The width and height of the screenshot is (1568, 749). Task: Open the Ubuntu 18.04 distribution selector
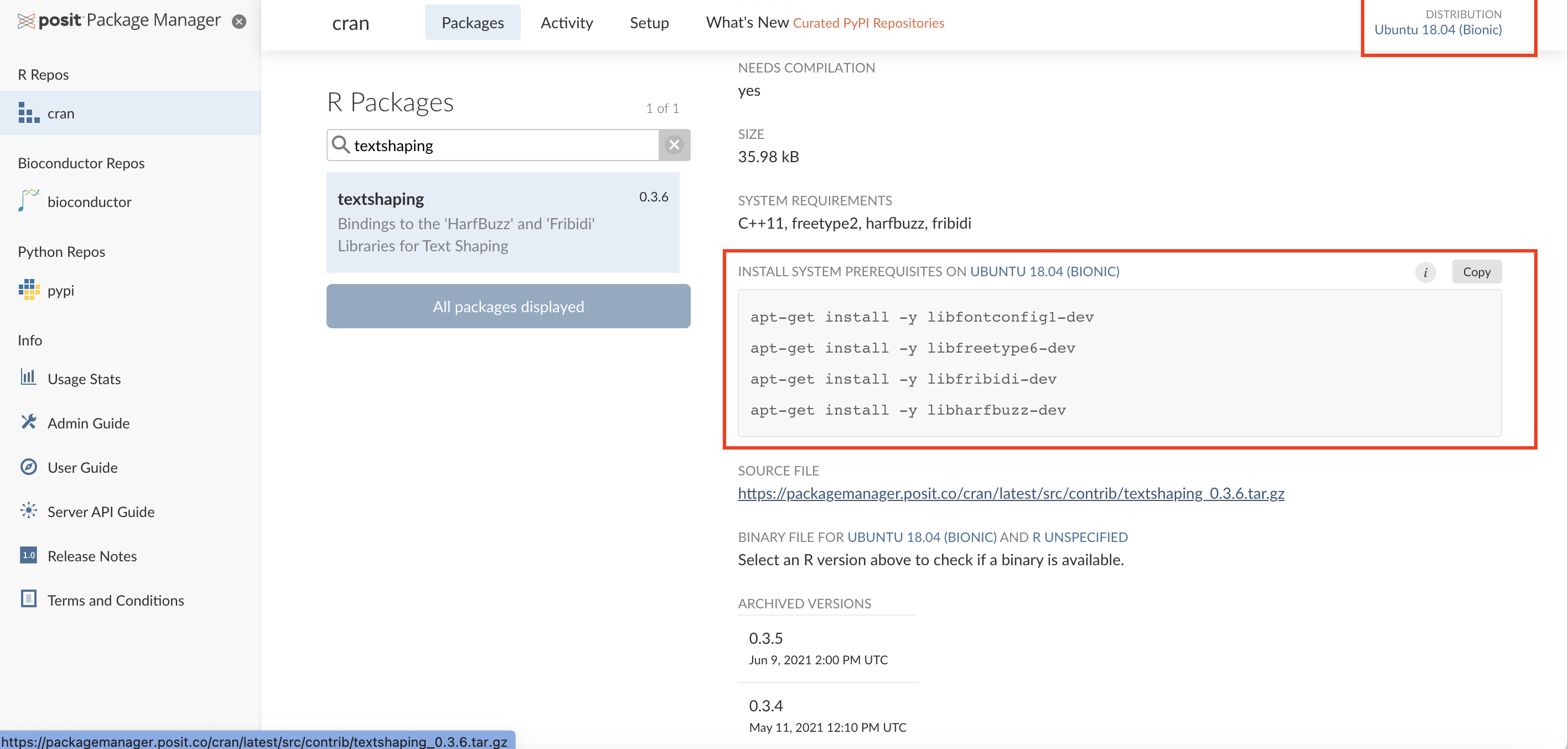coord(1438,29)
